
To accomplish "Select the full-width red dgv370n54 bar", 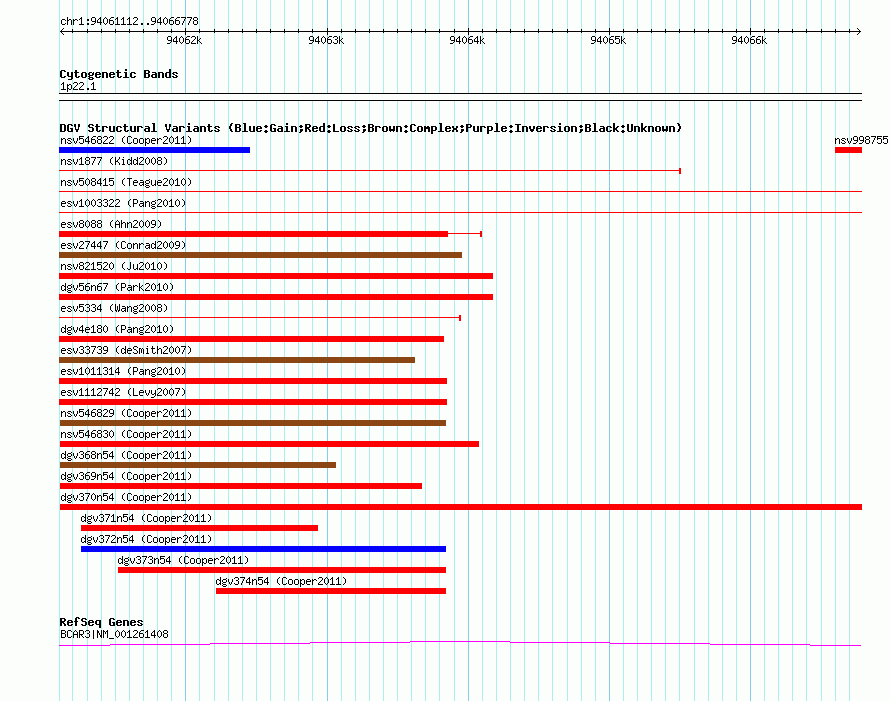I will tap(460, 507).
